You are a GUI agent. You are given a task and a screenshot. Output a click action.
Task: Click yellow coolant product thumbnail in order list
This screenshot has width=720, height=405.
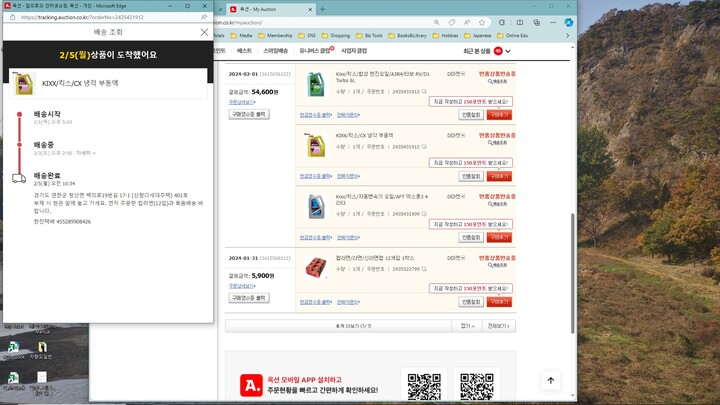pyautogui.click(x=316, y=145)
